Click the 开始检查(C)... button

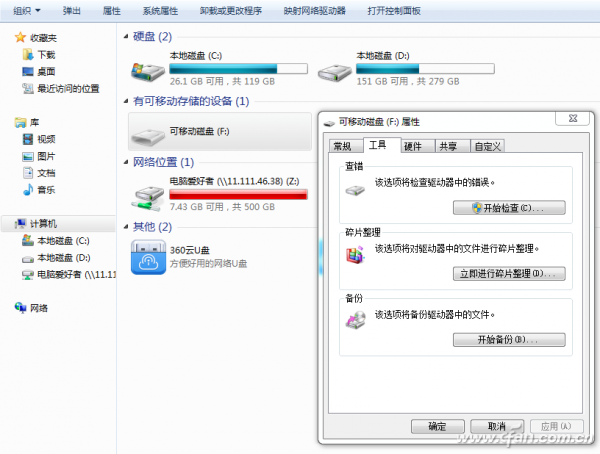click(x=509, y=208)
